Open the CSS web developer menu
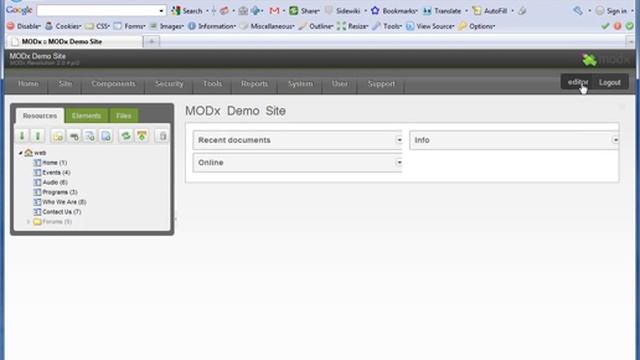The width and height of the screenshot is (640, 360). pos(98,26)
